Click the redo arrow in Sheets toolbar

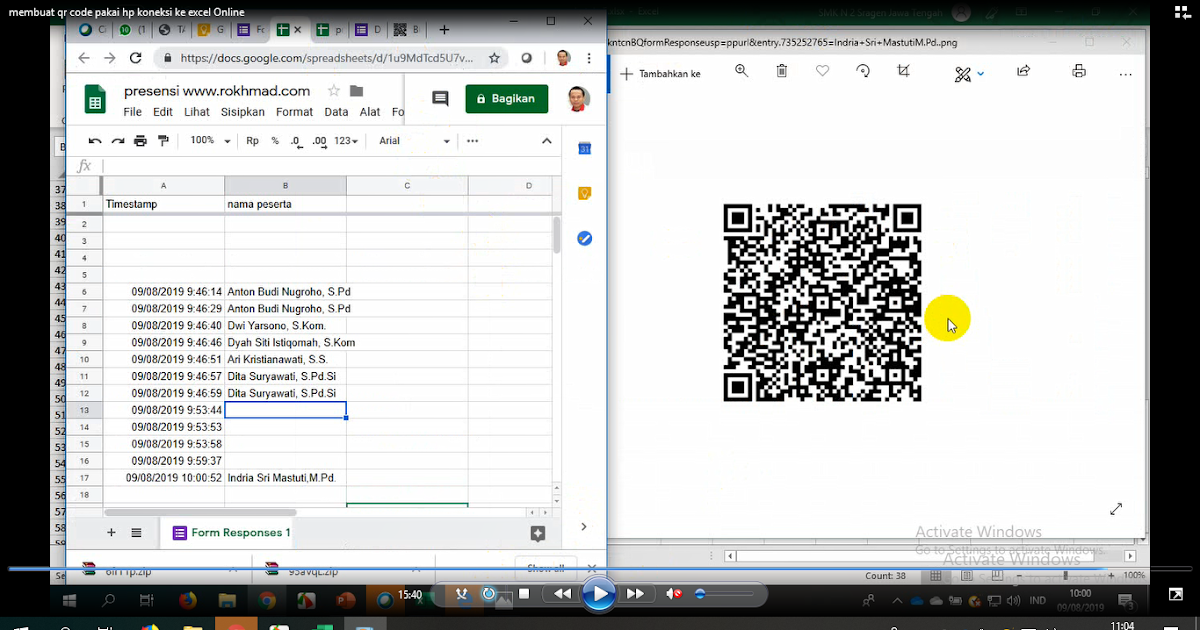coord(117,141)
